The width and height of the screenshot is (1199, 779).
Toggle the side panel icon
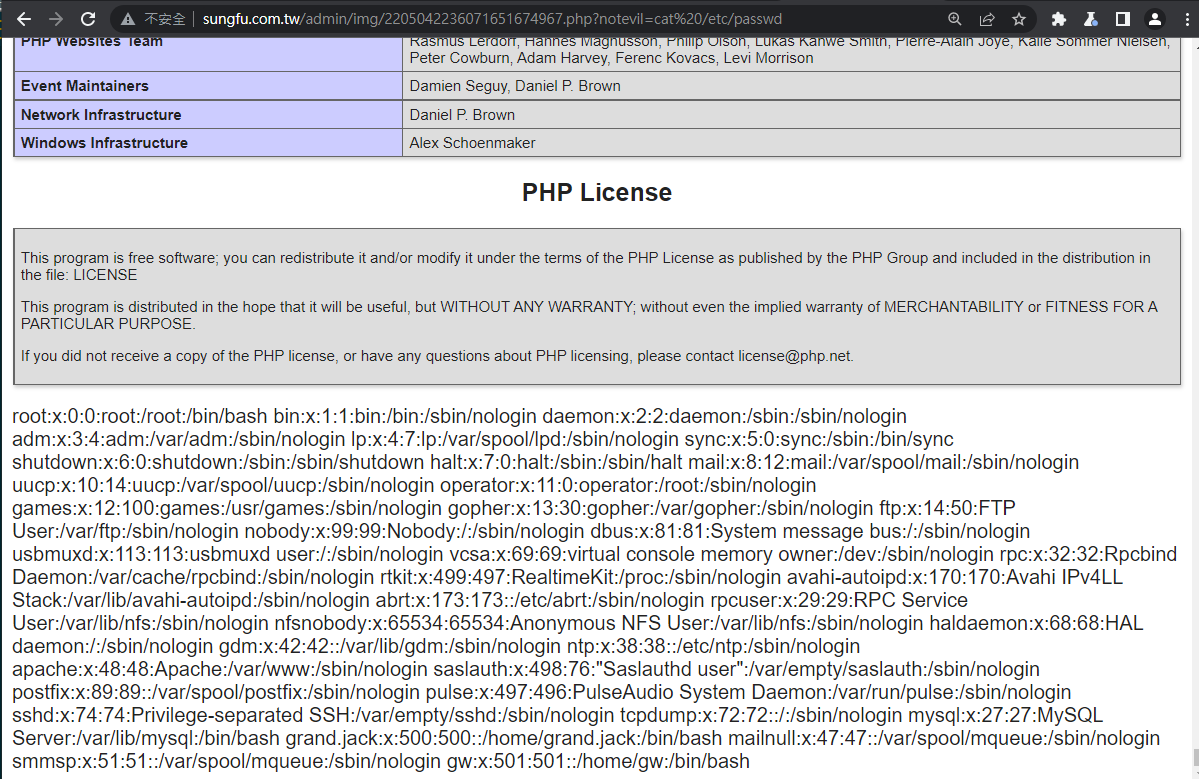1123,19
